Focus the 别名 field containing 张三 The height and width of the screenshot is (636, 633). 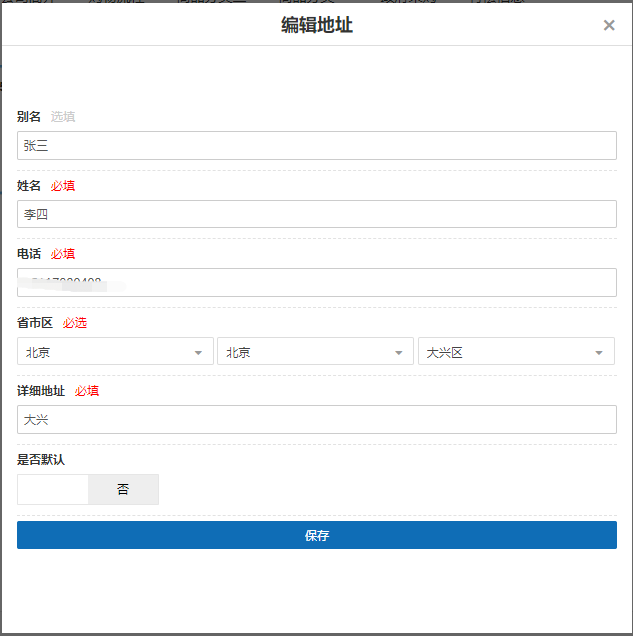click(x=316, y=146)
